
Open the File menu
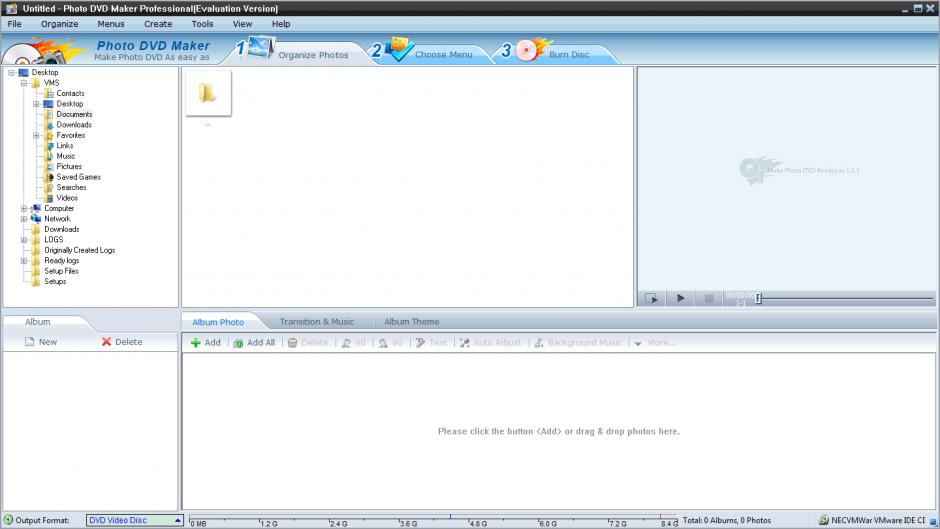pyautogui.click(x=14, y=24)
